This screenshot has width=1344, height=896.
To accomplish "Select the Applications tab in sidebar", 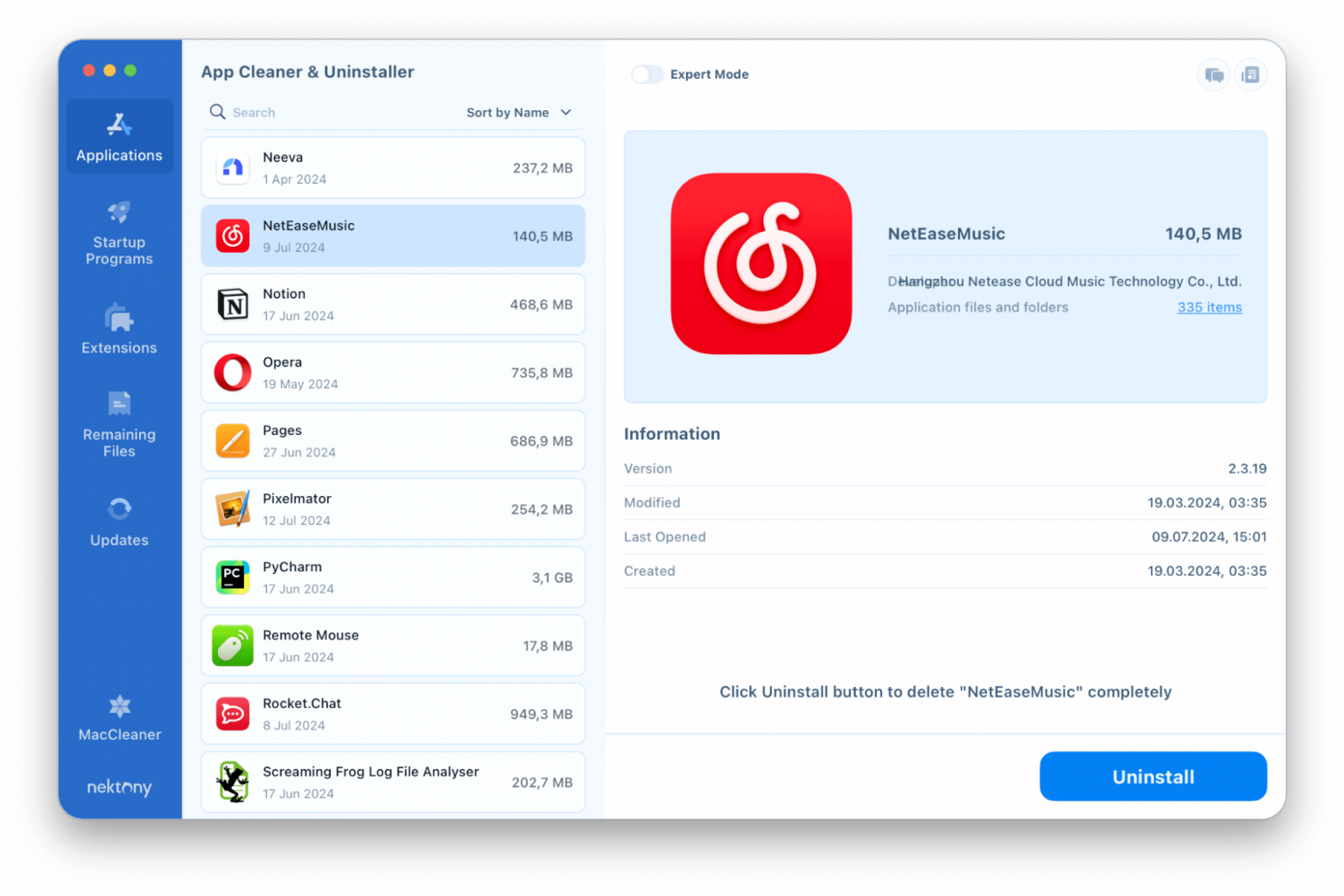I will click(119, 136).
